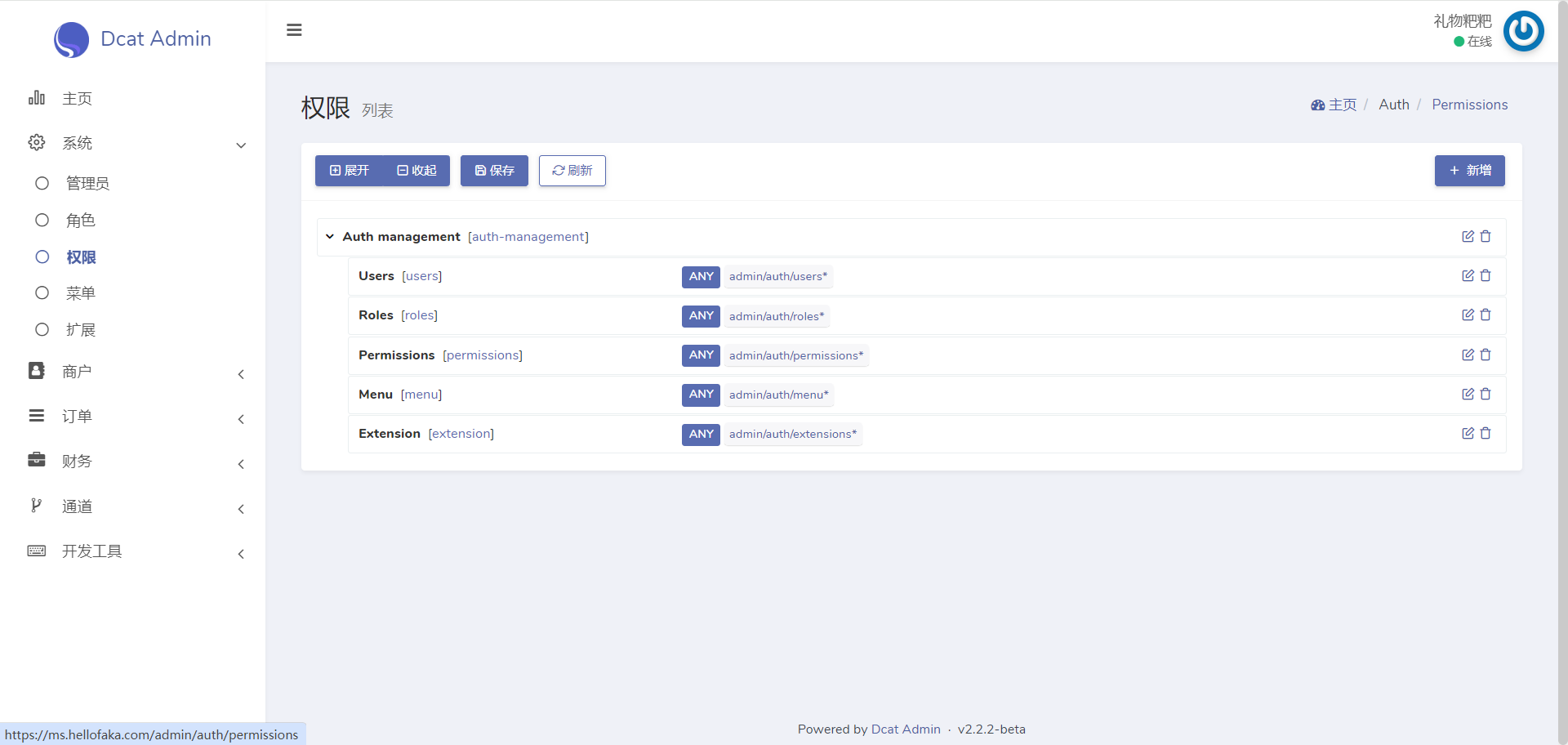Click edit icon for Auth management row
Viewport: 1568px width, 745px height.
[x=1468, y=236]
